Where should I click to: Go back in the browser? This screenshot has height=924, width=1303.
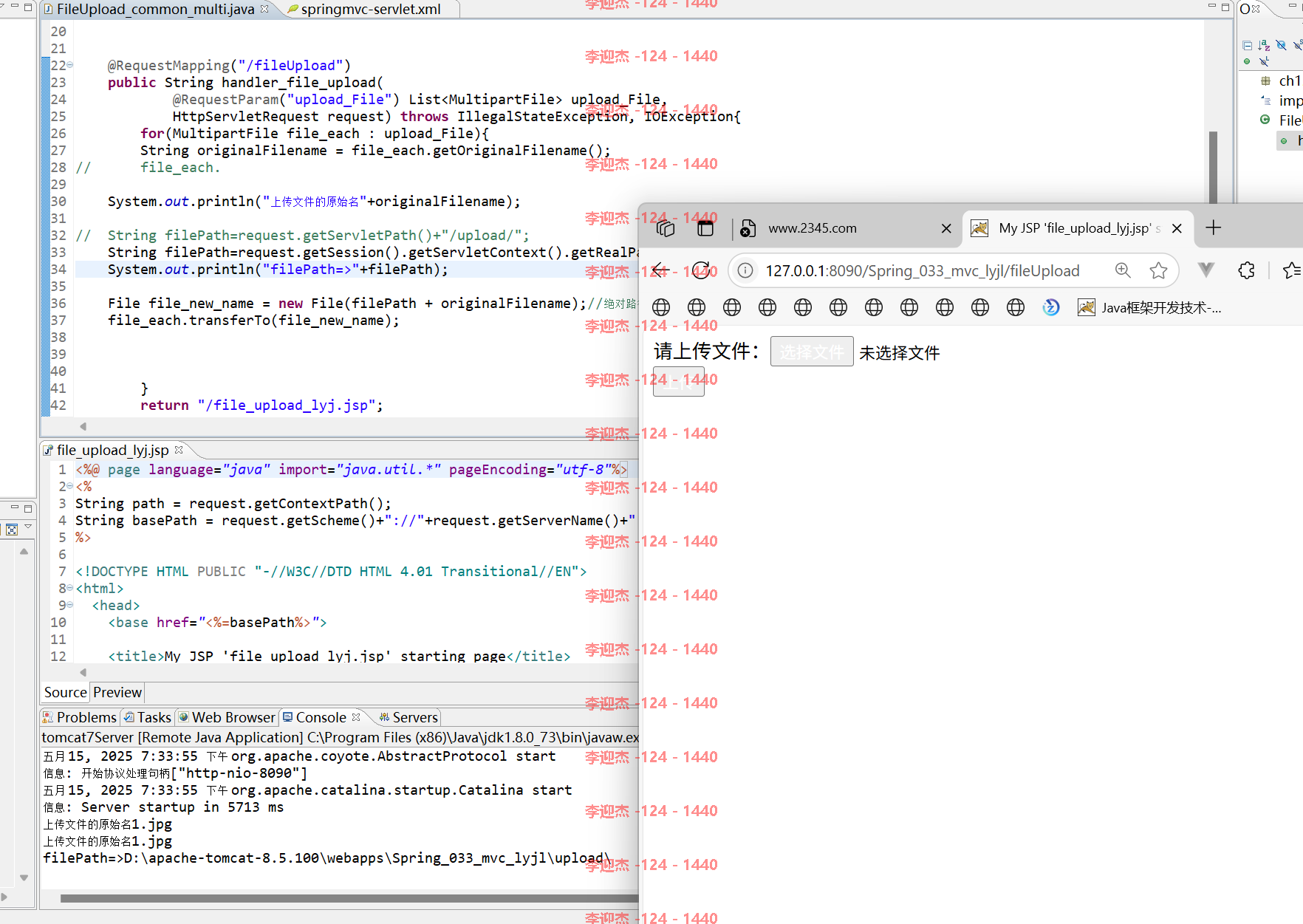660,271
